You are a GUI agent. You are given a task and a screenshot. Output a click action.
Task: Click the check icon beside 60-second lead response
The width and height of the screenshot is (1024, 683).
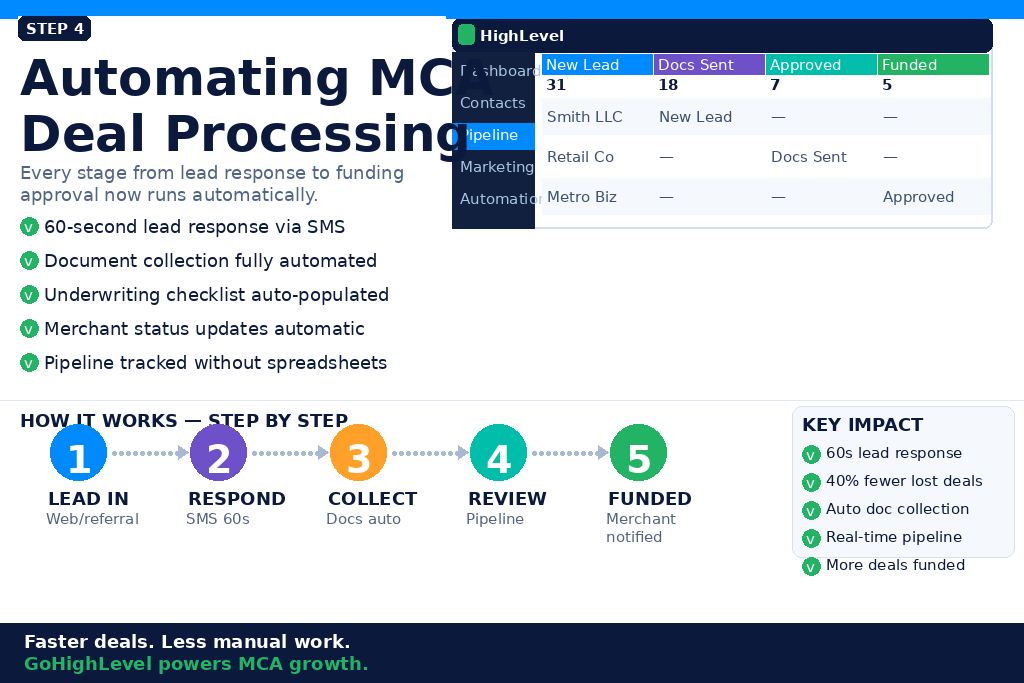tap(29, 227)
